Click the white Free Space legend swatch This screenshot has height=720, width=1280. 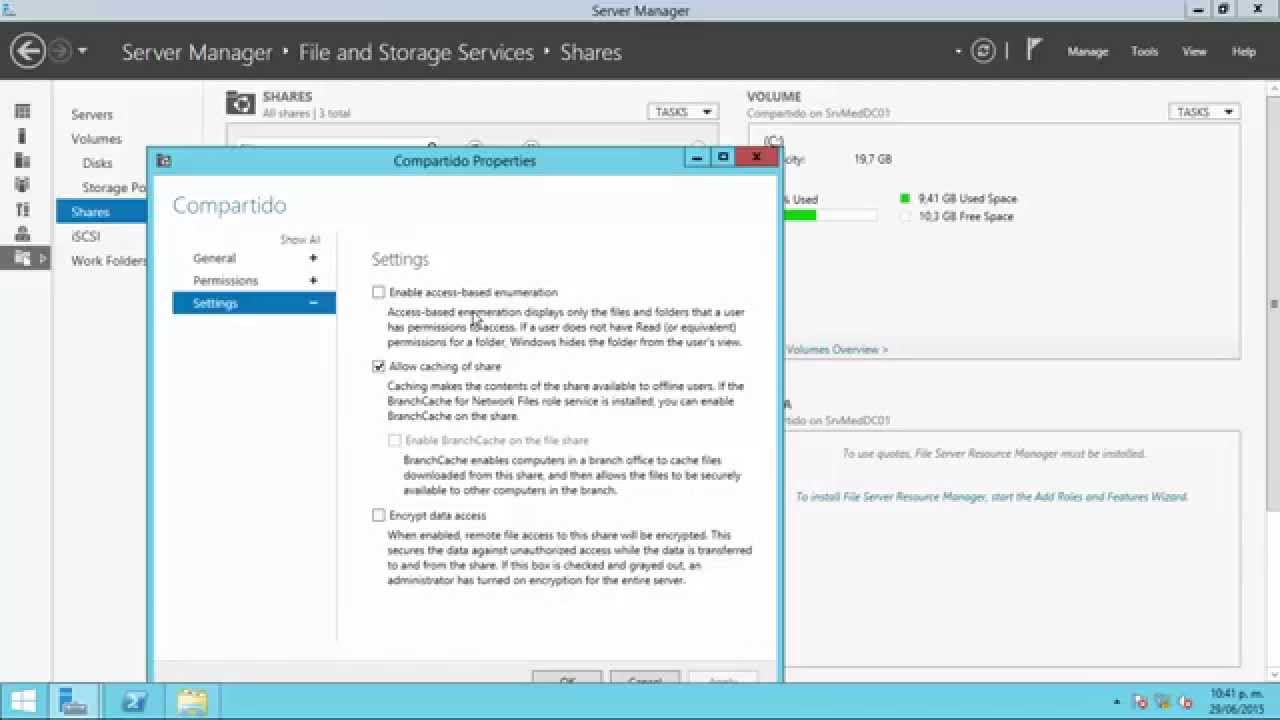[x=905, y=216]
